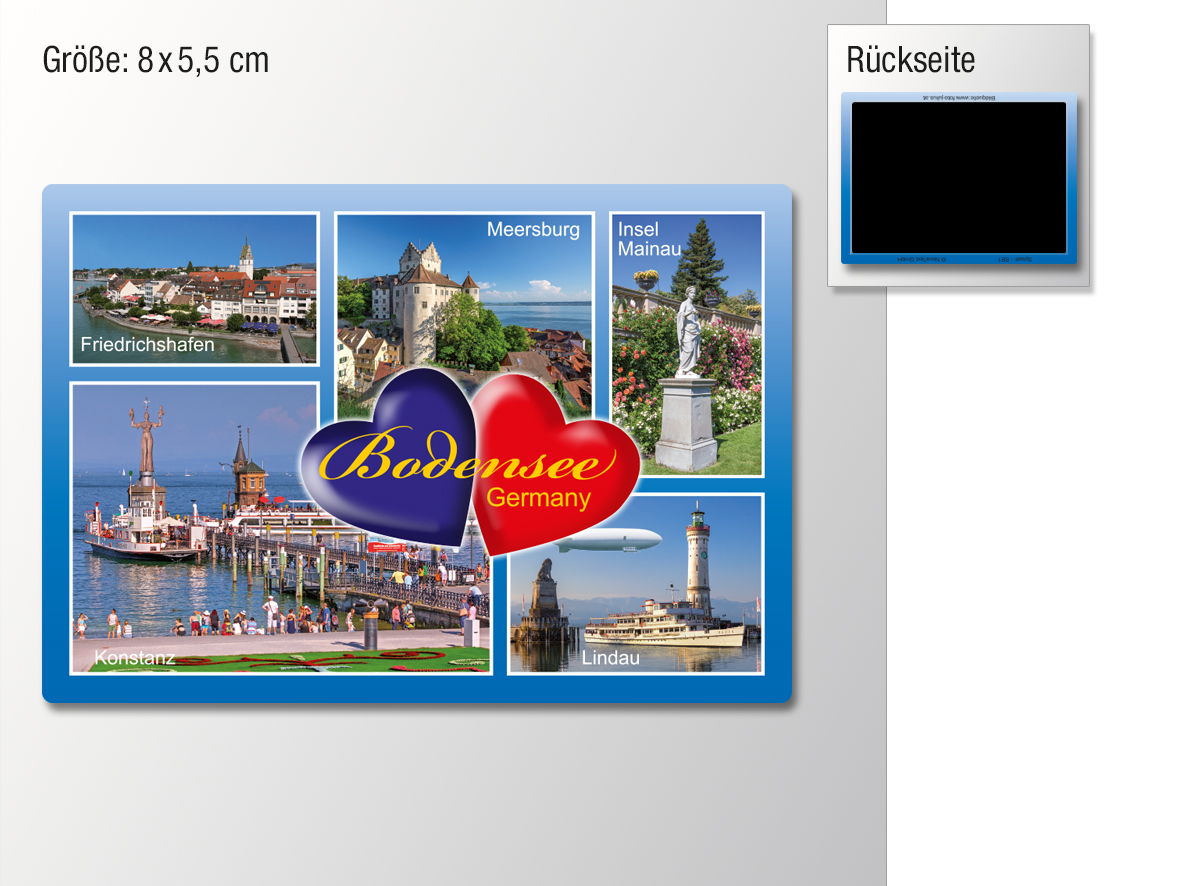Click the 'Konstanz' caption
1181x886 pixels.
(x=135, y=658)
